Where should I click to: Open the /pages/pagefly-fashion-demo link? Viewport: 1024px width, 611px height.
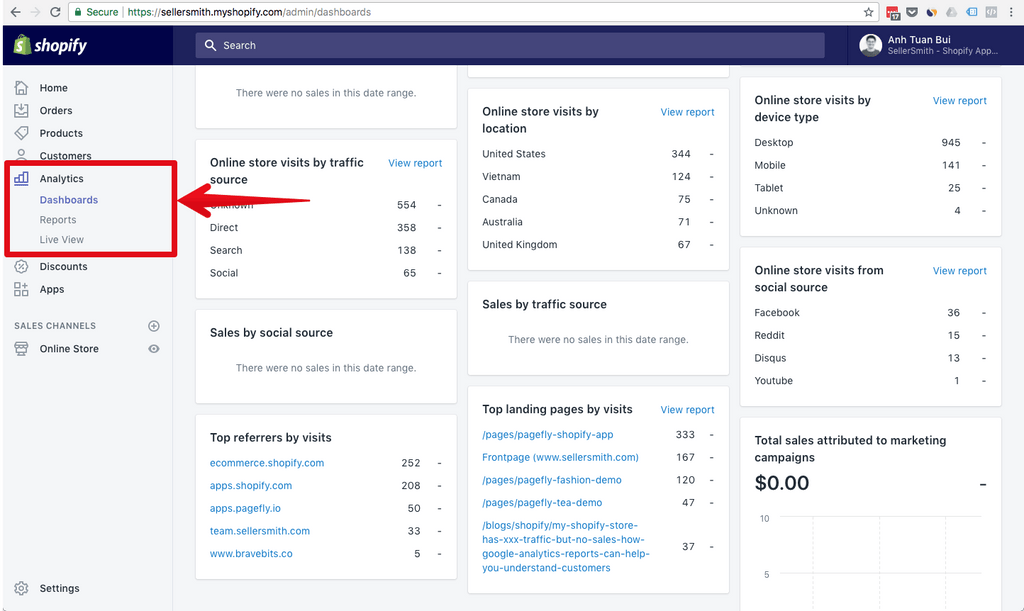tap(552, 480)
